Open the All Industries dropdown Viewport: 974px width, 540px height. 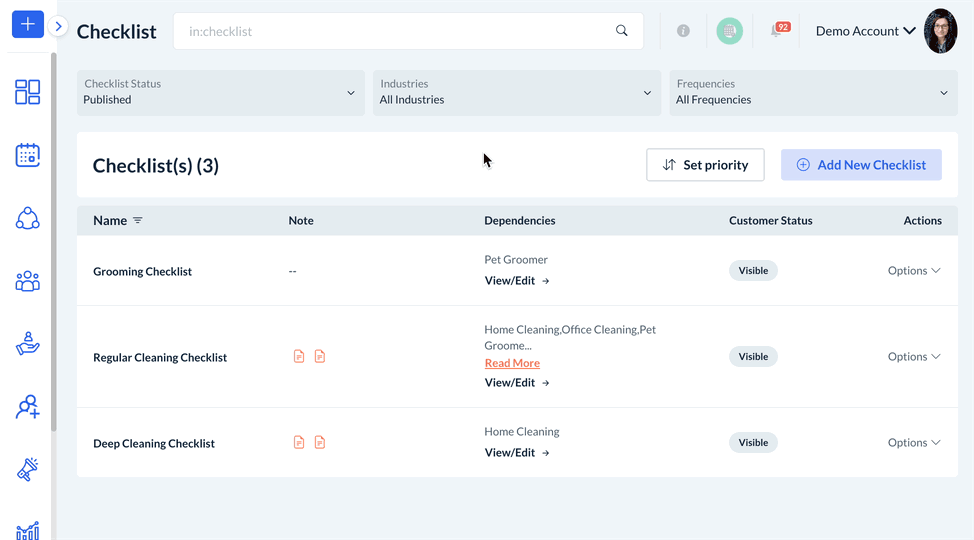point(516,93)
